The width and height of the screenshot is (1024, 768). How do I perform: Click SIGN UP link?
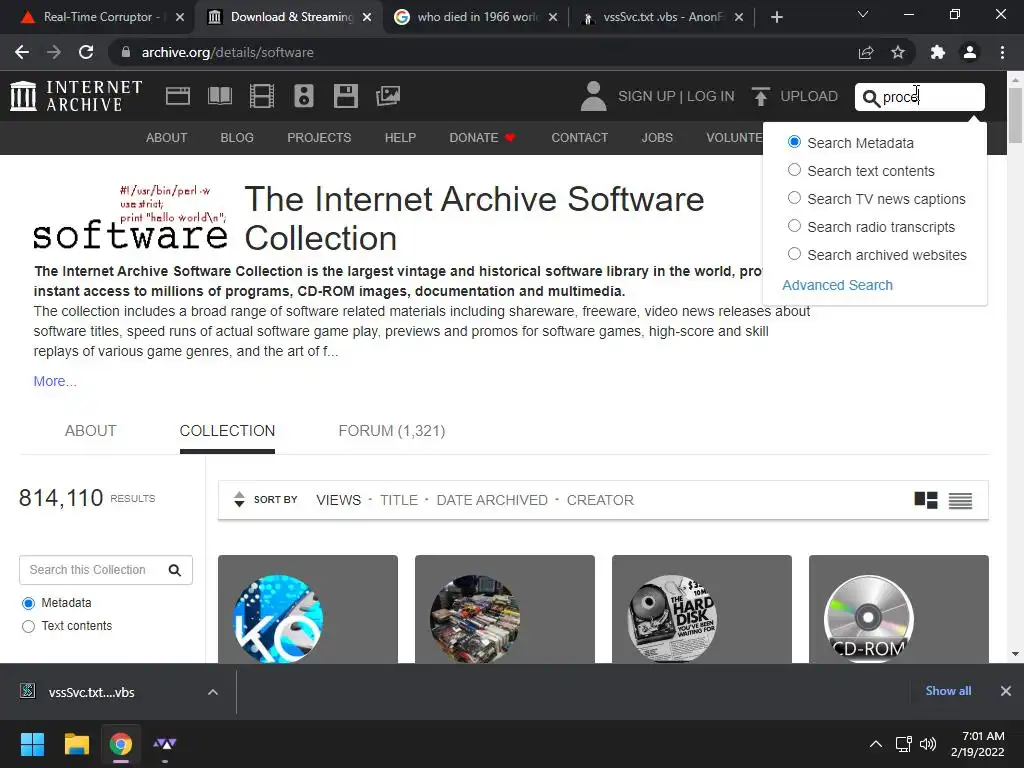click(x=647, y=96)
